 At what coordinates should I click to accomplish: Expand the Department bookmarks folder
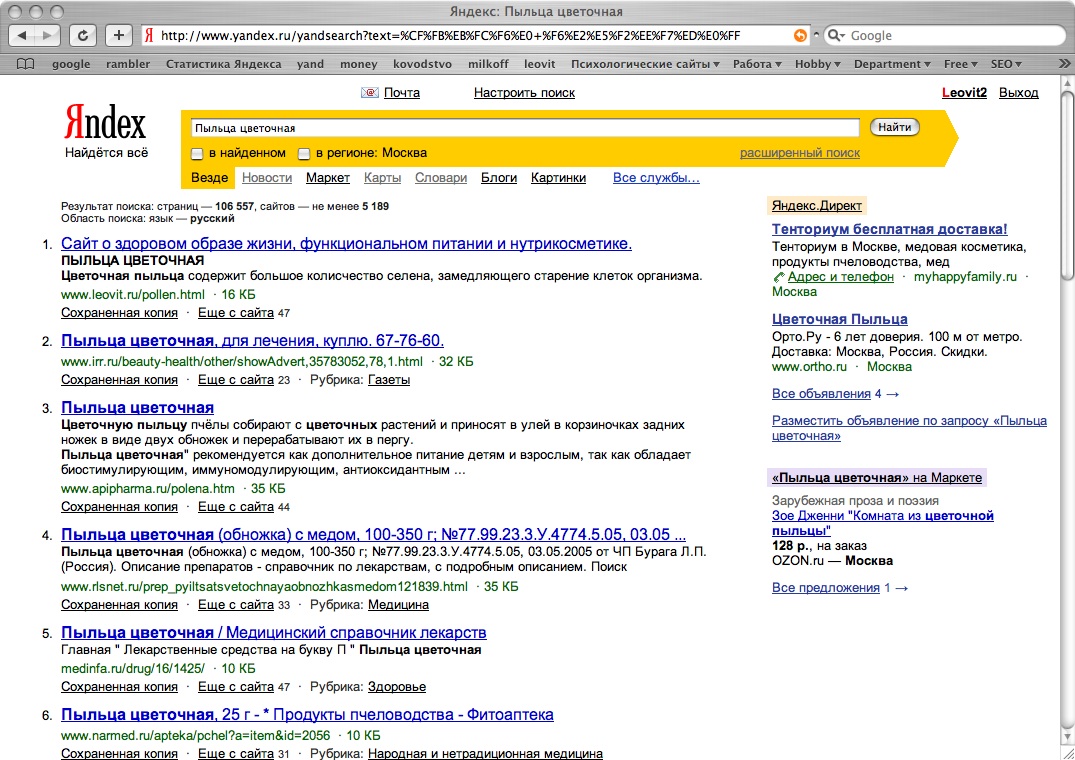click(x=891, y=64)
